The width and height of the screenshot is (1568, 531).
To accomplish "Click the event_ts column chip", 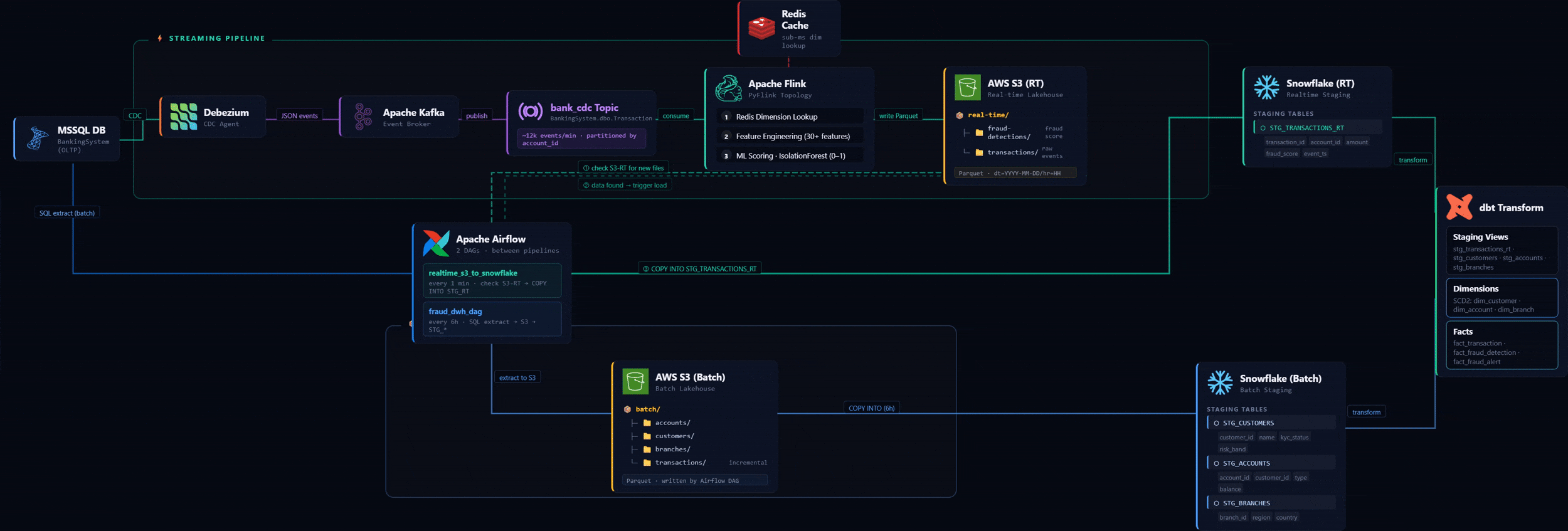I will click(1315, 154).
